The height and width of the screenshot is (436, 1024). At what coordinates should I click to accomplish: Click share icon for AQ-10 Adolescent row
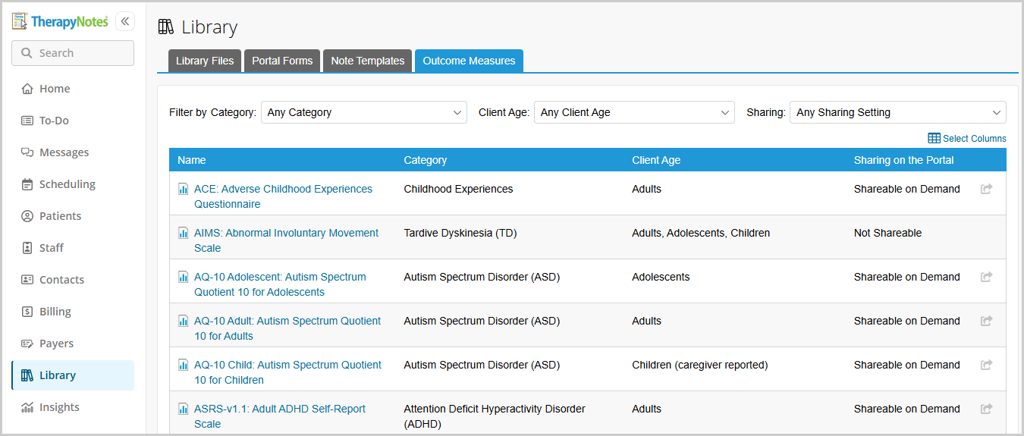pos(986,277)
